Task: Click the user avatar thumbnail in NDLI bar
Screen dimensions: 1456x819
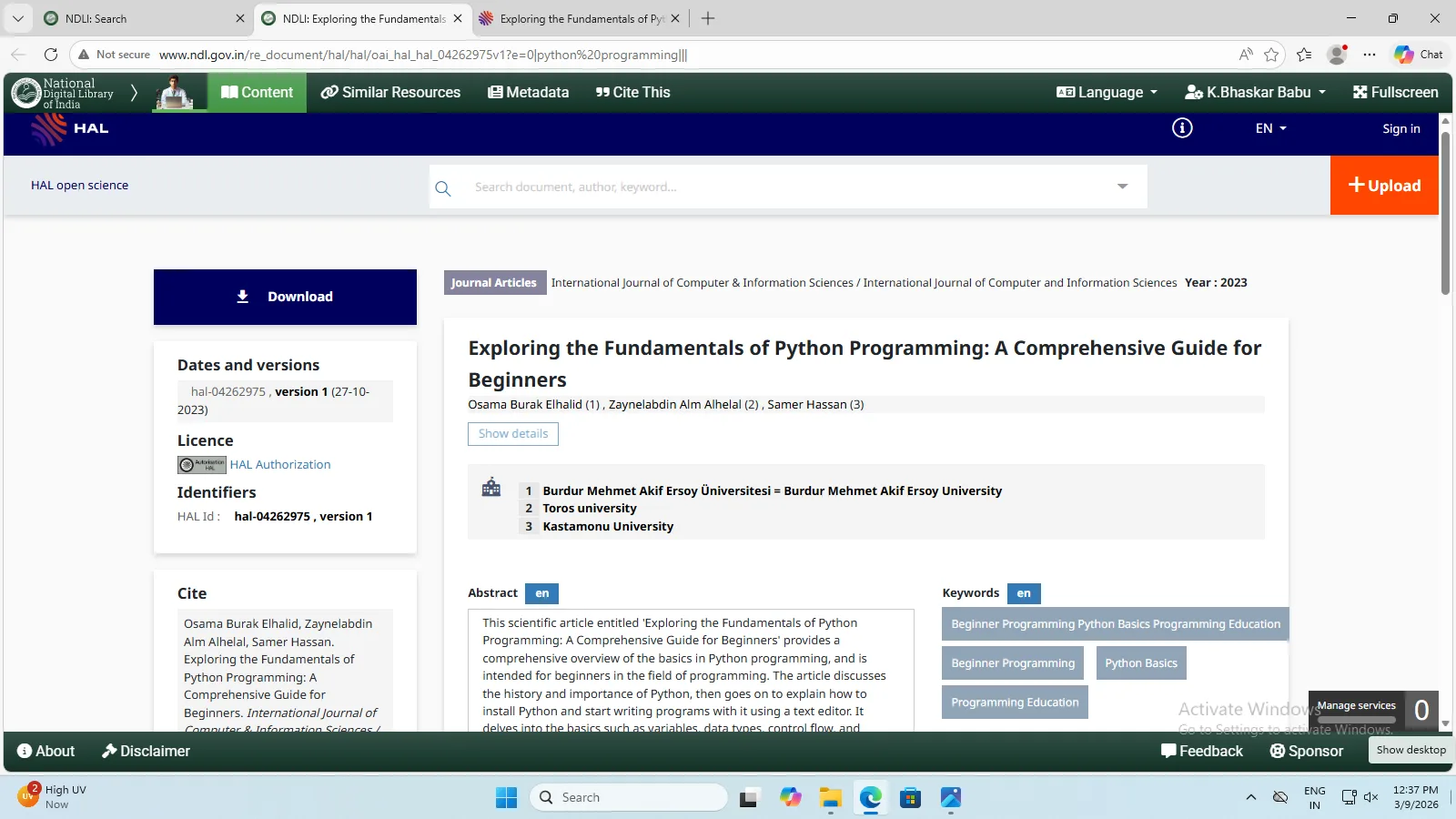Action: pyautogui.click(x=175, y=93)
